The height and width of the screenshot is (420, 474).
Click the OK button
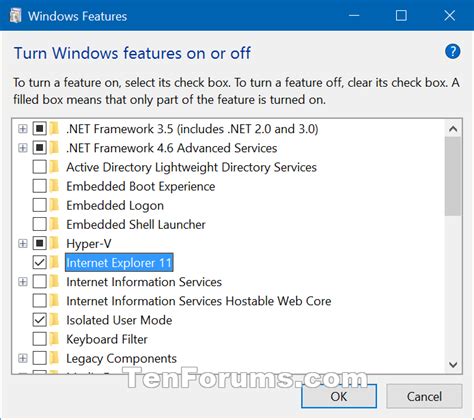[339, 396]
